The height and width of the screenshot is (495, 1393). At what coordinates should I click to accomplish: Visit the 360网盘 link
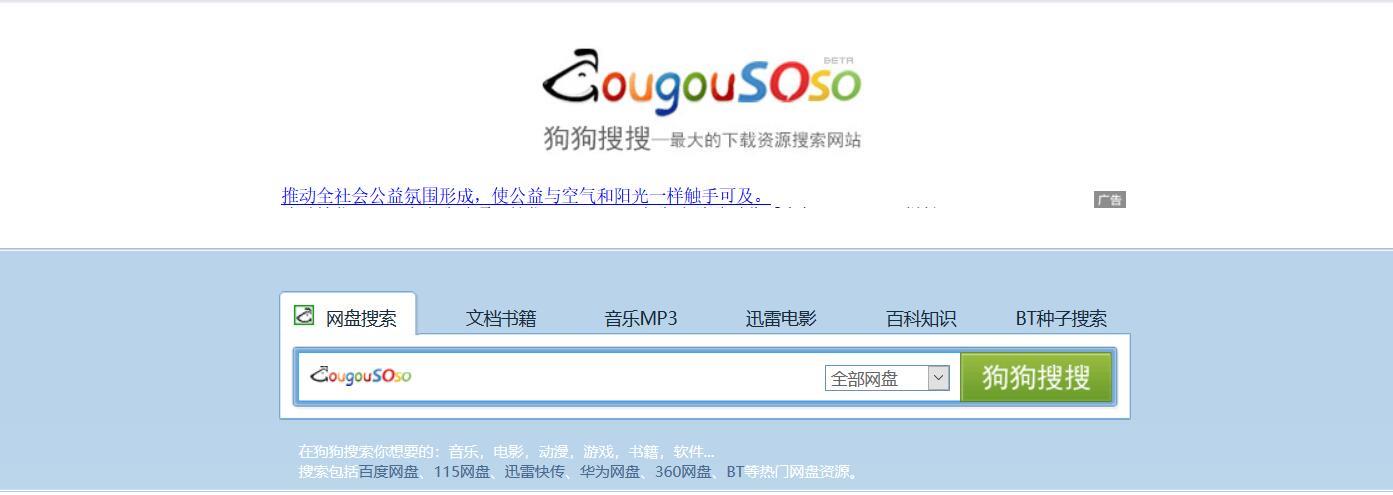pos(683,472)
